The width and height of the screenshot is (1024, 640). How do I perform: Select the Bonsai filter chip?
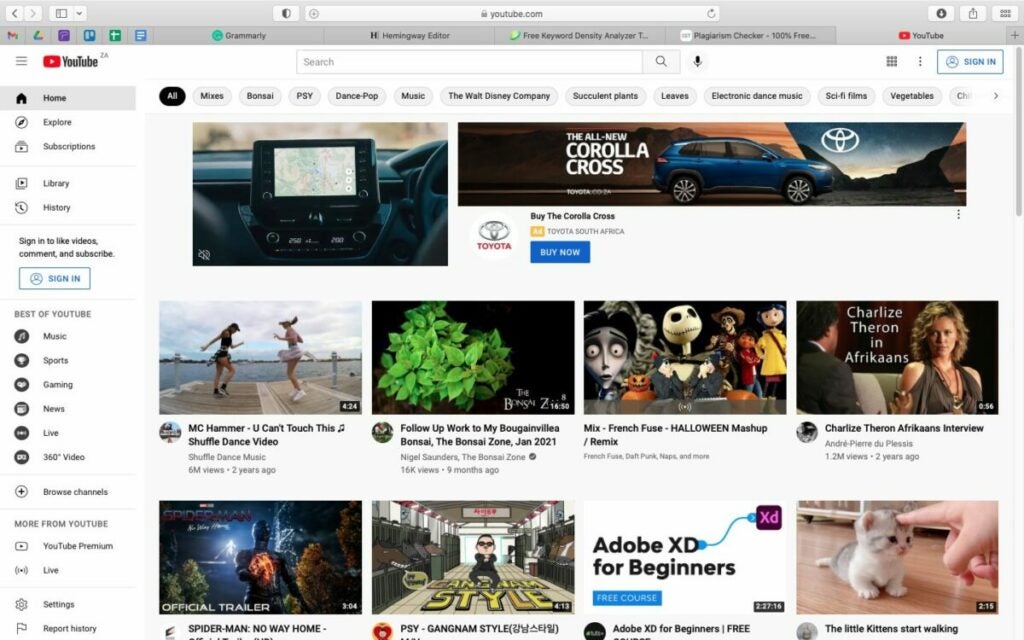click(x=260, y=96)
